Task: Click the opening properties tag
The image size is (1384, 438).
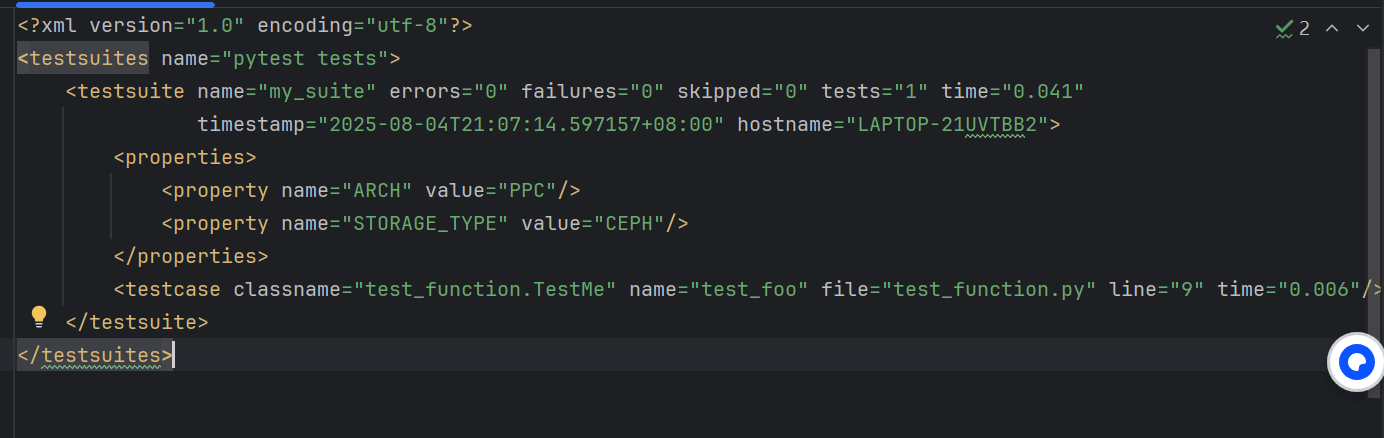Action: (x=185, y=158)
